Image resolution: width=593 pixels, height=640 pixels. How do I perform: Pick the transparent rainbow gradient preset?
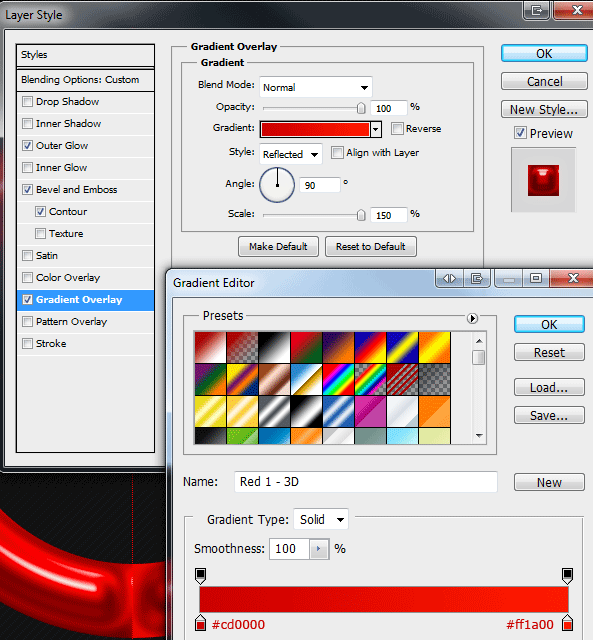tap(370, 379)
